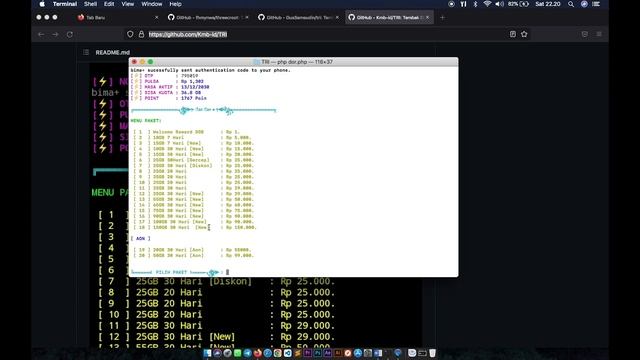The width and height of the screenshot is (640, 360).
Task: Launch Adobe Premiere Pro from the dock
Action: pyautogui.click(x=307, y=353)
